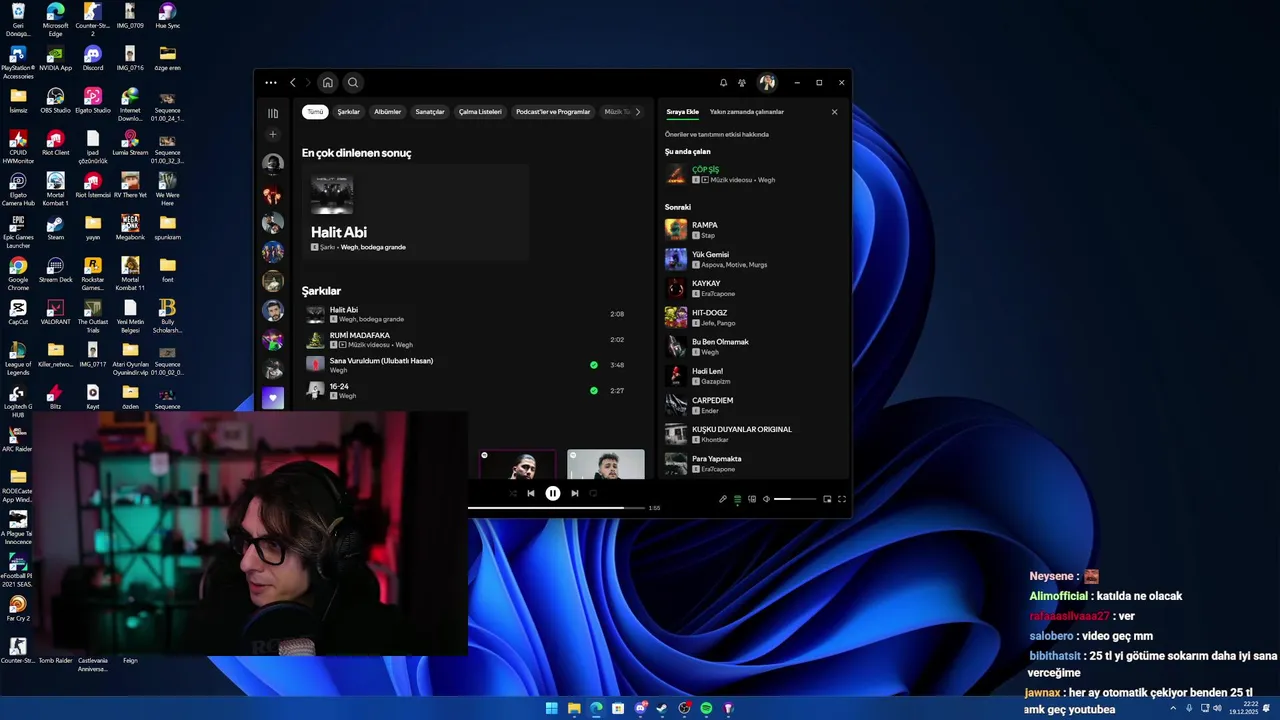Go back with the left arrow in Spotify
Screen dimensions: 1280x720
coord(293,83)
